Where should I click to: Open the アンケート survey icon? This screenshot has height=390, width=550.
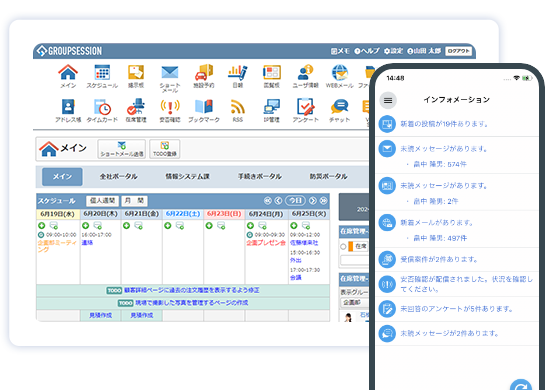click(x=305, y=107)
